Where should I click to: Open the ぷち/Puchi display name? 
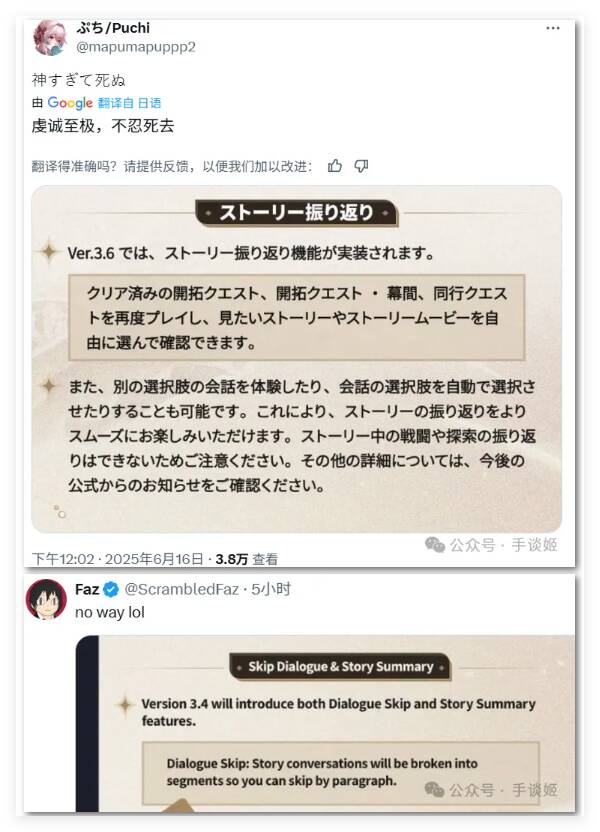pos(113,28)
